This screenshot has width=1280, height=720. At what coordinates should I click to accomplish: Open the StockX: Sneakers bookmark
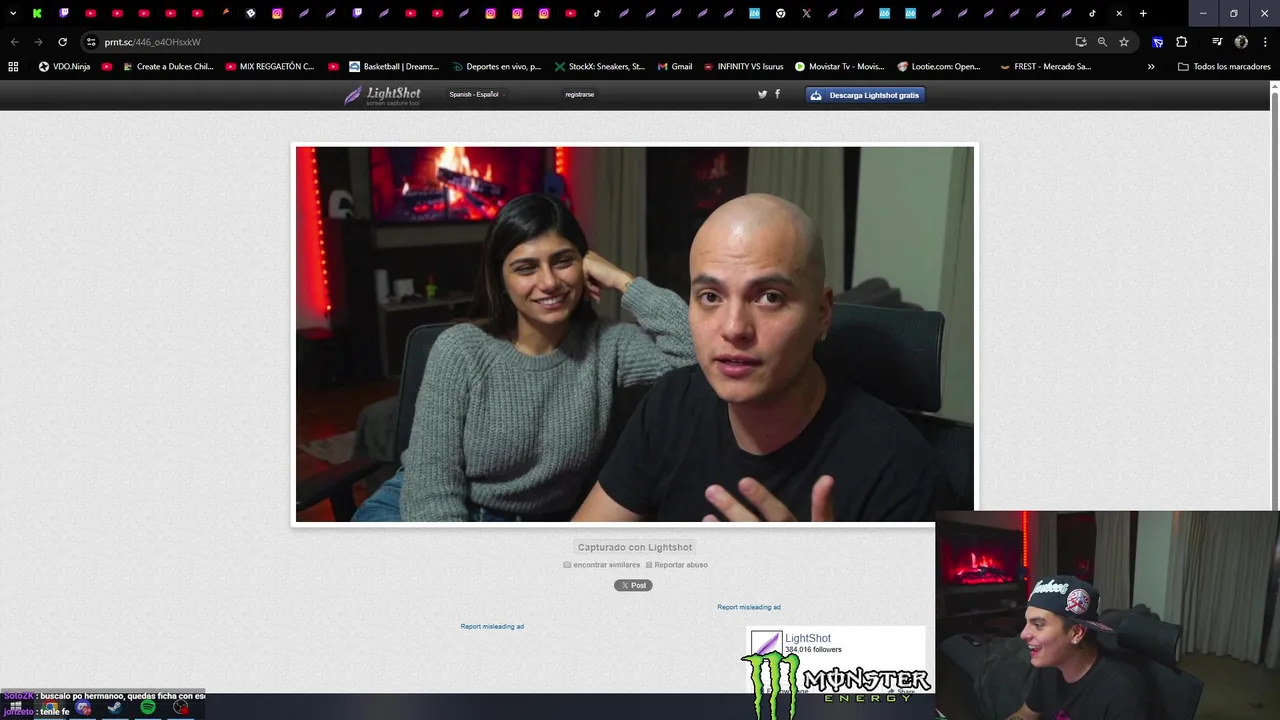[x=600, y=66]
